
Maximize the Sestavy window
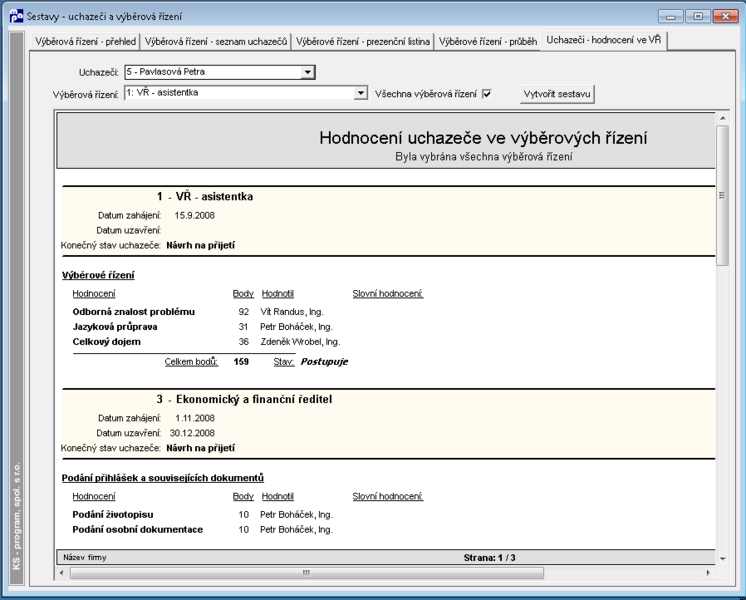pyautogui.click(x=698, y=16)
